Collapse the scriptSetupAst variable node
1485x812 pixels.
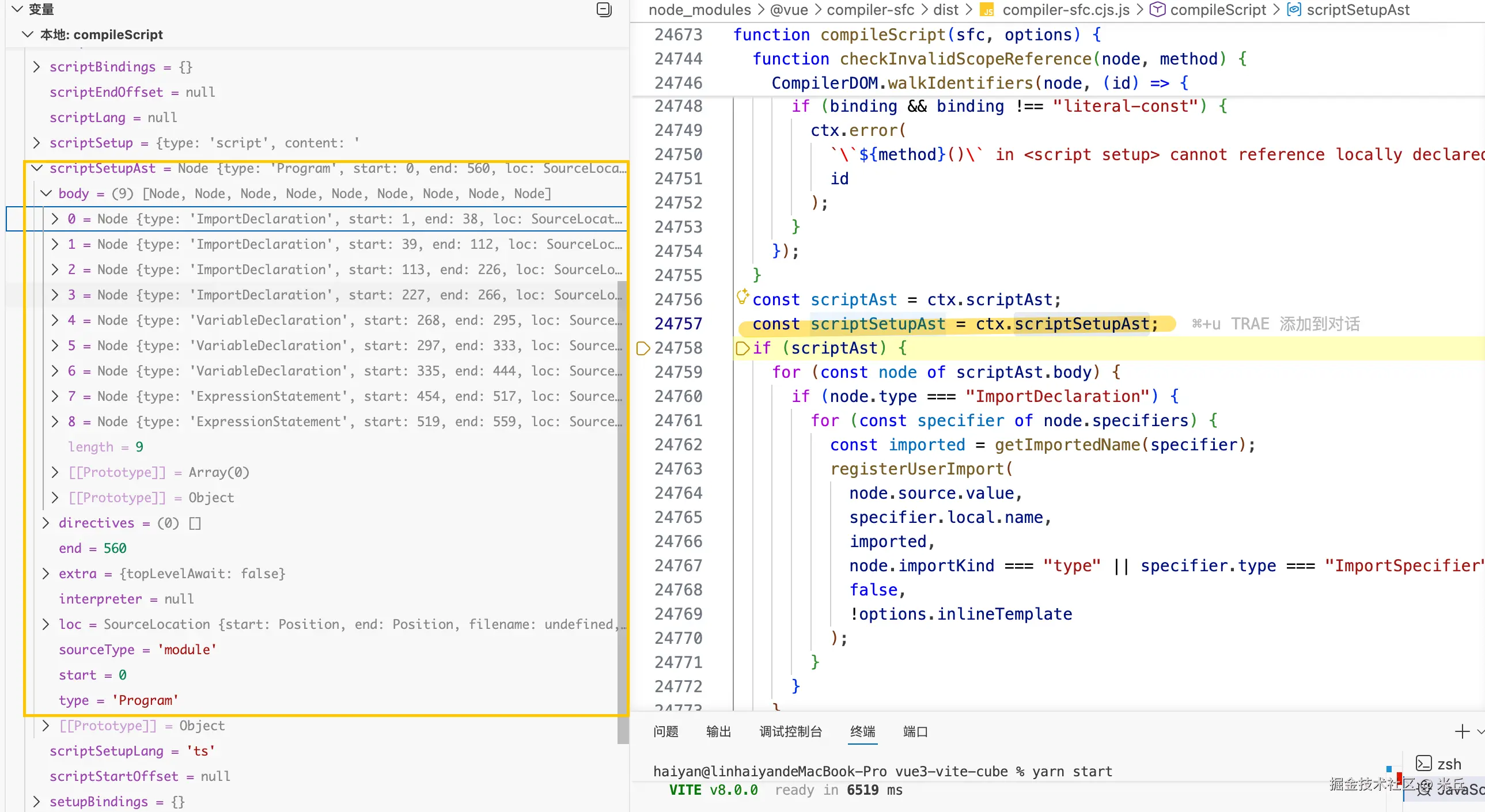click(x=37, y=168)
